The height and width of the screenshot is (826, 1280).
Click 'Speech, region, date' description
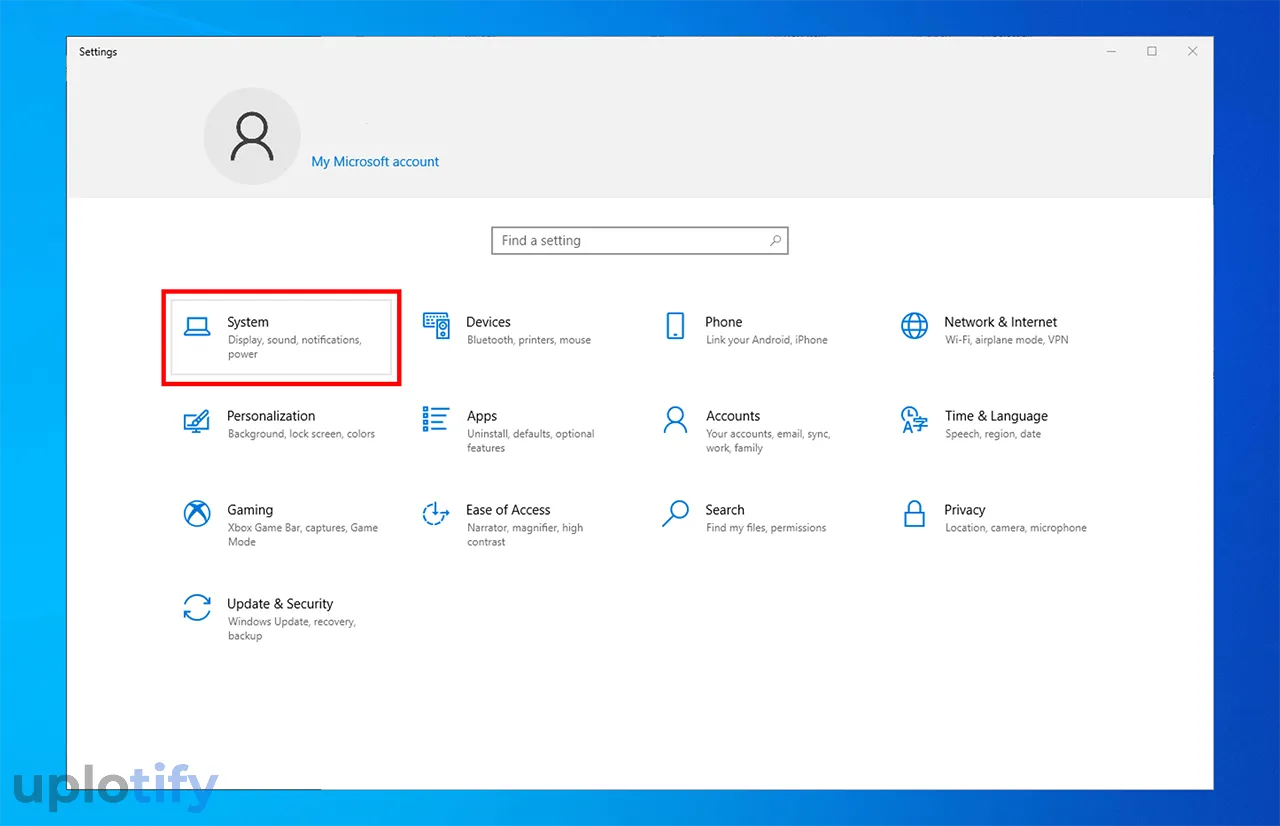pos(993,434)
